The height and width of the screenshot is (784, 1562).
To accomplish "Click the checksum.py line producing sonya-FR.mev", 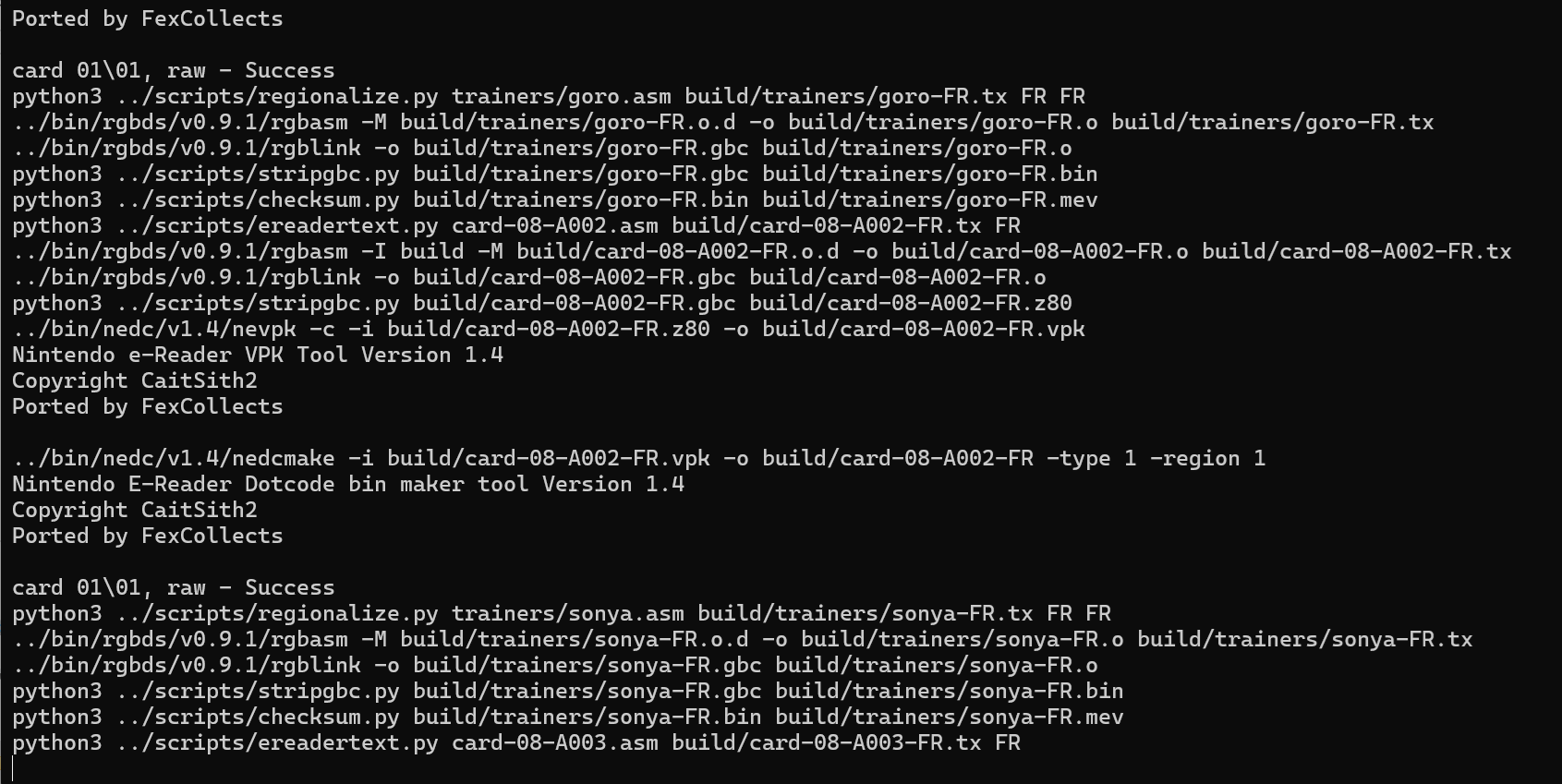I will click(x=568, y=718).
